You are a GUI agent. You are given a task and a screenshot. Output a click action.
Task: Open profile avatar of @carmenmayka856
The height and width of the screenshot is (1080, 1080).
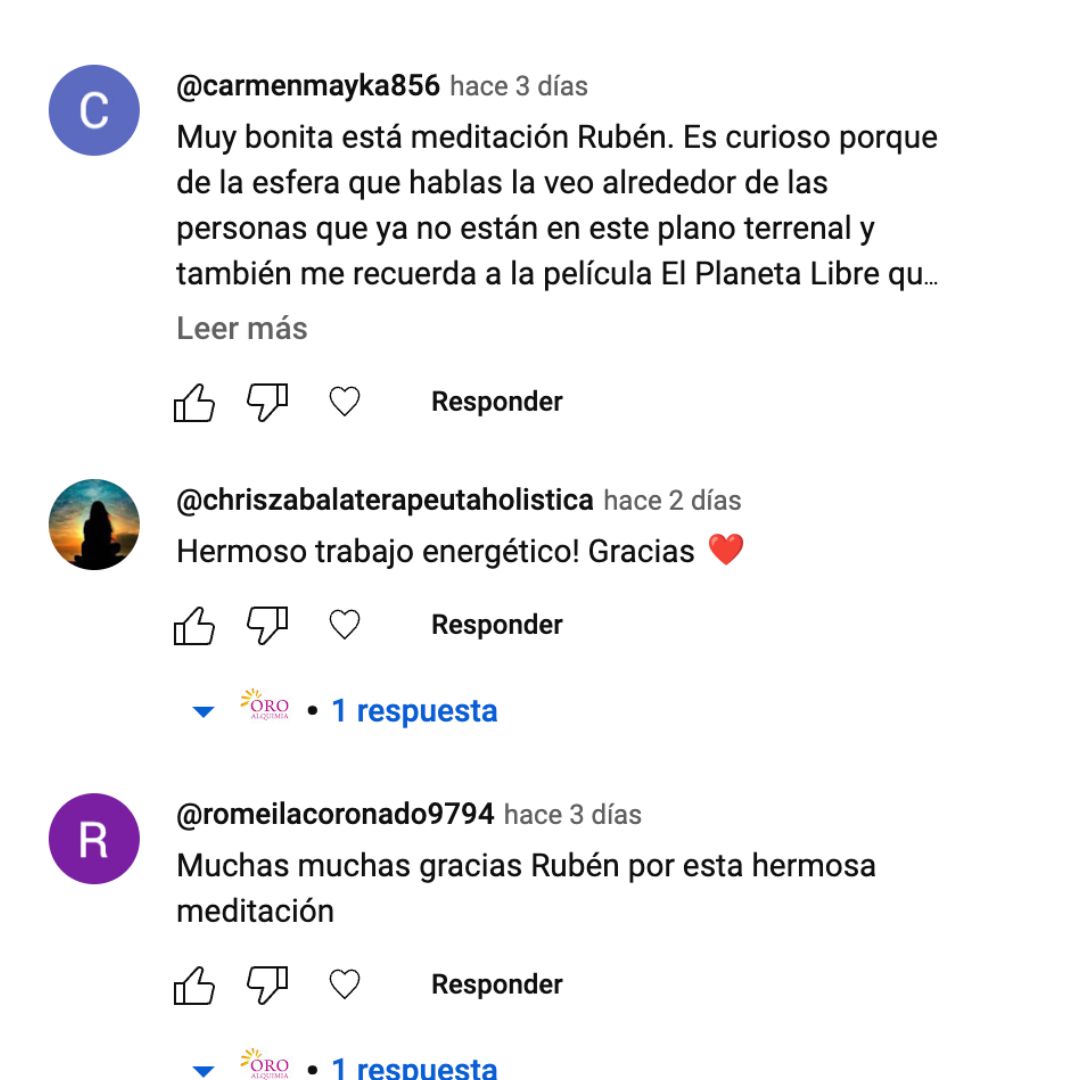[94, 110]
